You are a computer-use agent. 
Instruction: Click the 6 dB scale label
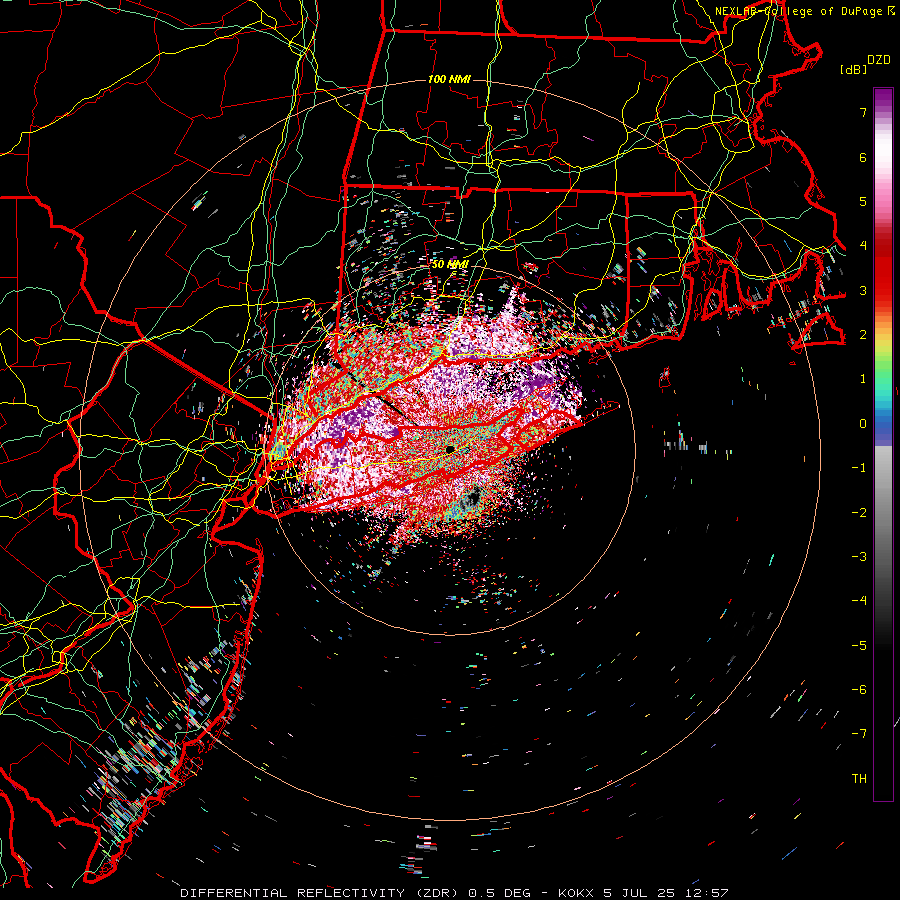(x=863, y=157)
